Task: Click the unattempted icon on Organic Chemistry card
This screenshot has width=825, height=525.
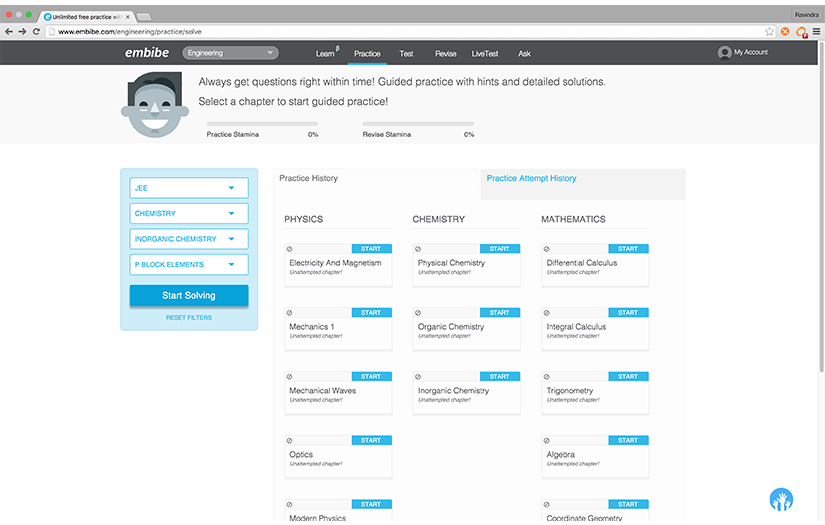Action: (418, 313)
